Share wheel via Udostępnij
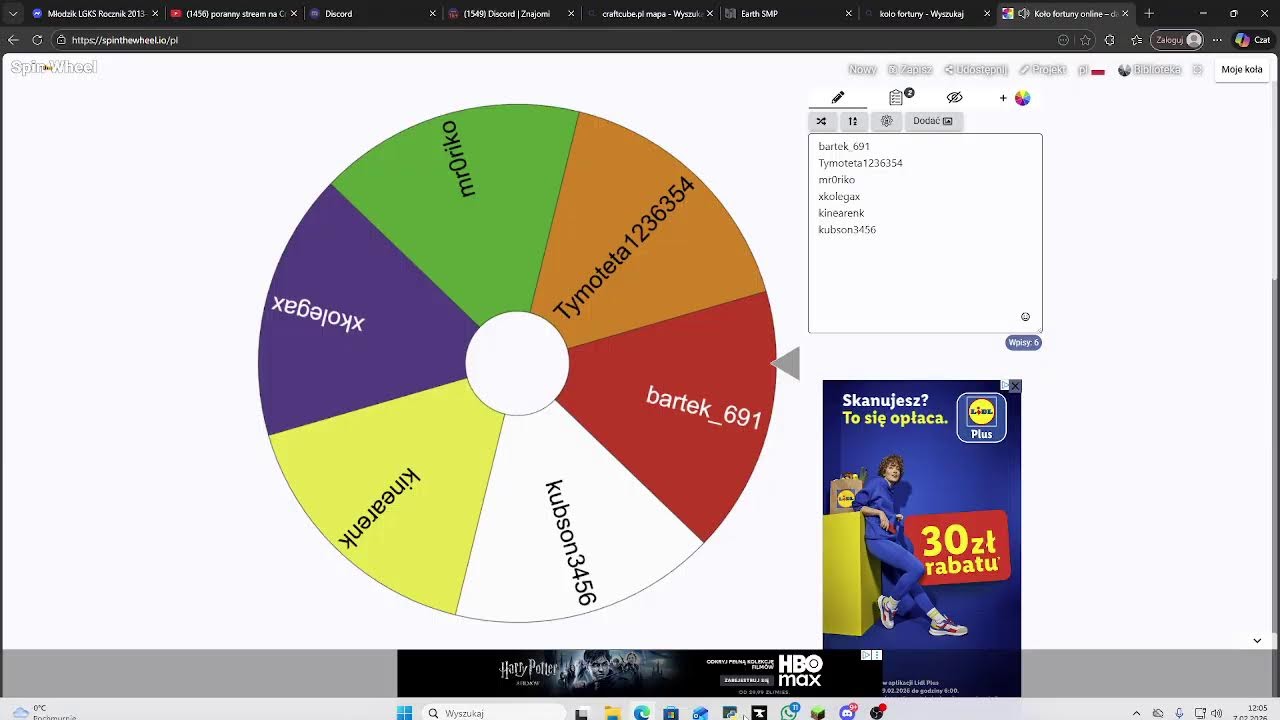This screenshot has width=1280, height=720. 975,70
